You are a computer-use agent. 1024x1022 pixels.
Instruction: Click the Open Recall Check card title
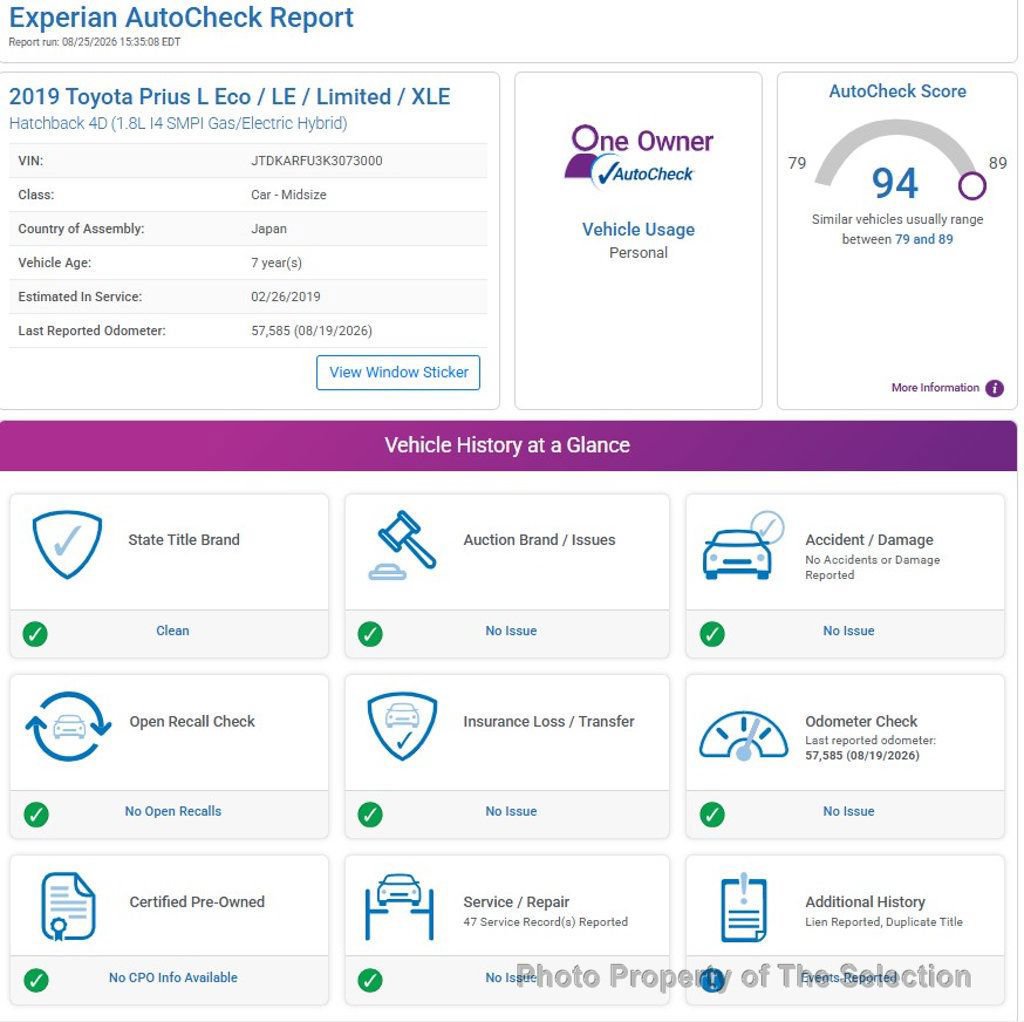click(192, 722)
